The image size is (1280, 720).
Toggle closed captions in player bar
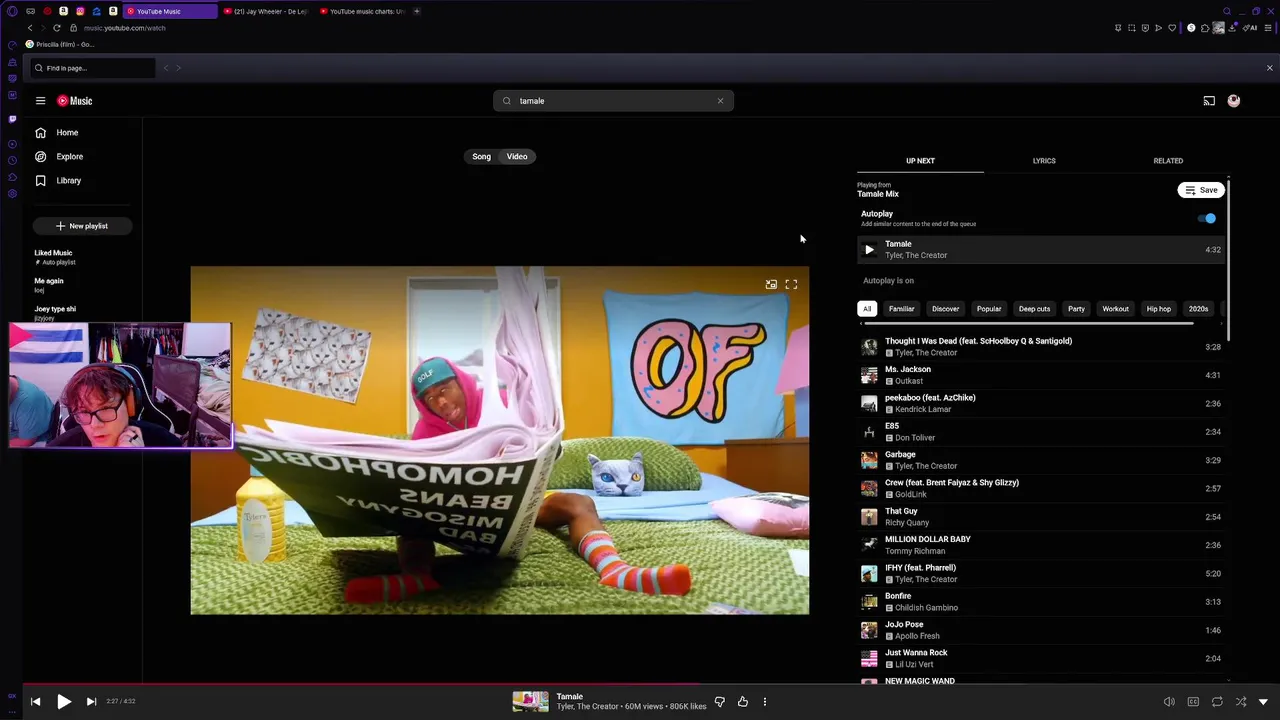pyautogui.click(x=1193, y=702)
